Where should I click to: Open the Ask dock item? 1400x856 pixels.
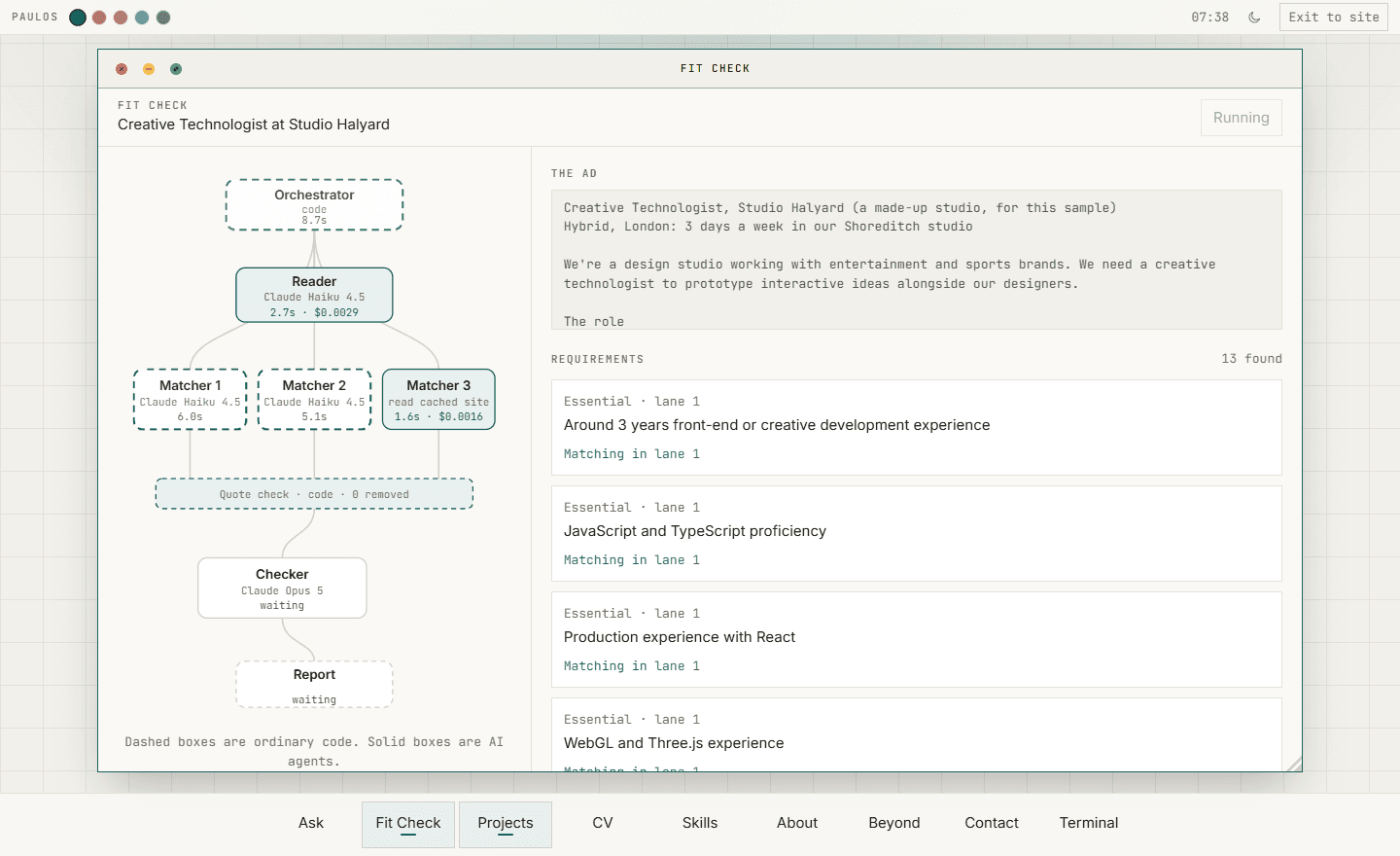point(311,823)
